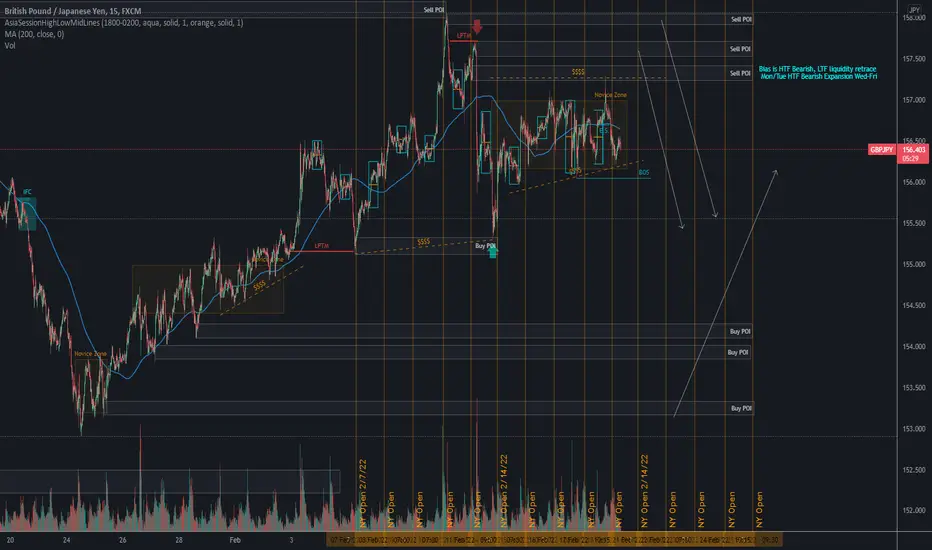Click the current price value 156.403

pyautogui.click(x=914, y=150)
